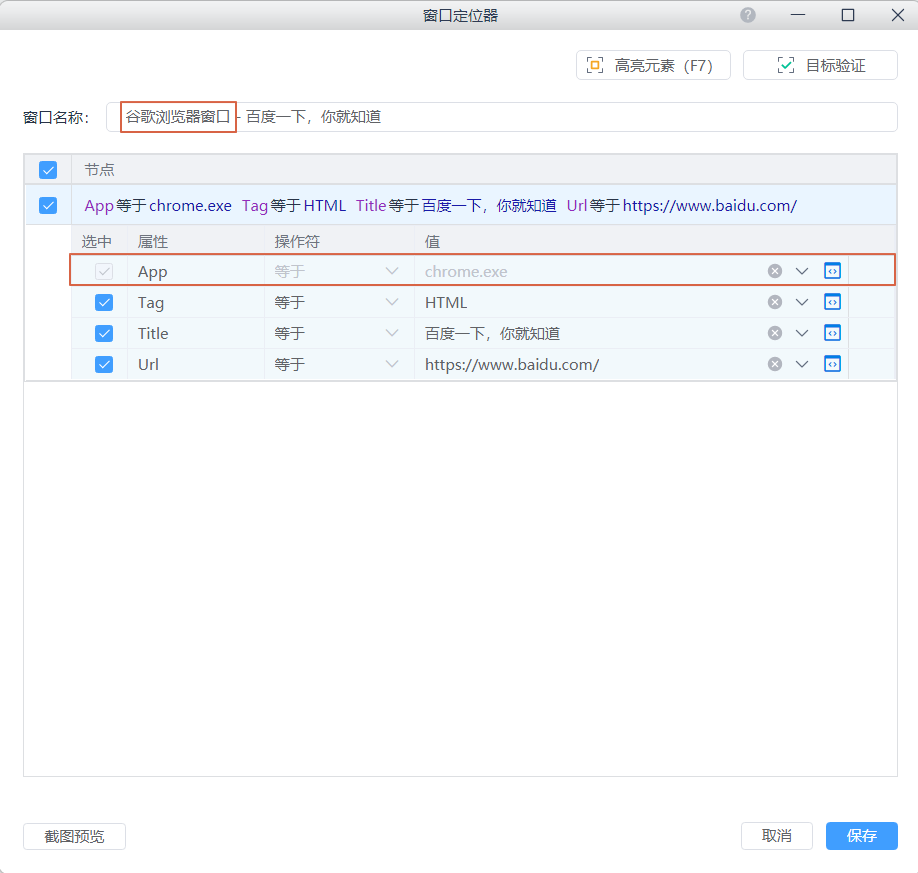Clear the Title value with its X icon
The height and width of the screenshot is (873, 918).
tap(774, 333)
